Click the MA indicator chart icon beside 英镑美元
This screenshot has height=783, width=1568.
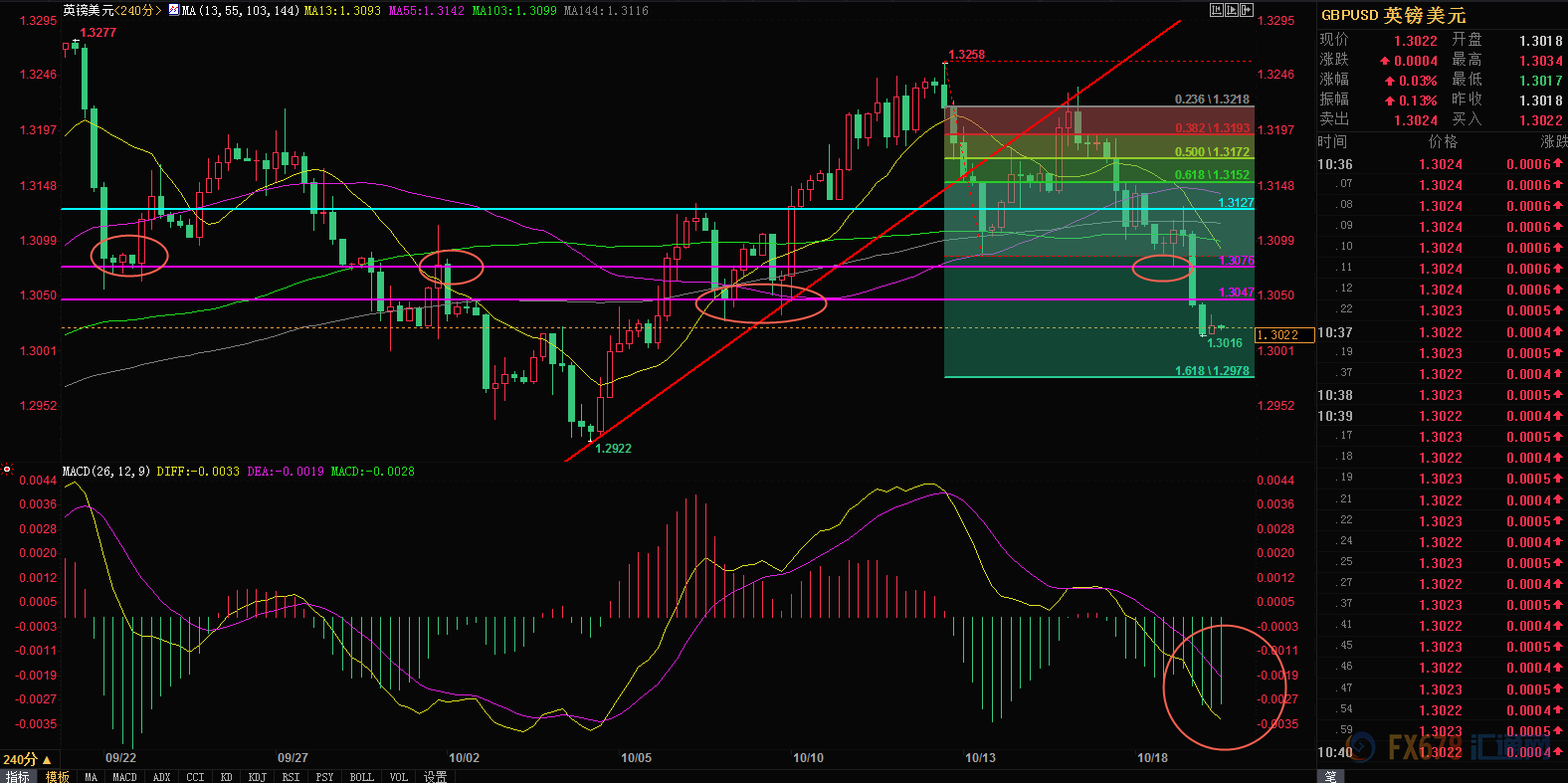coord(174,10)
